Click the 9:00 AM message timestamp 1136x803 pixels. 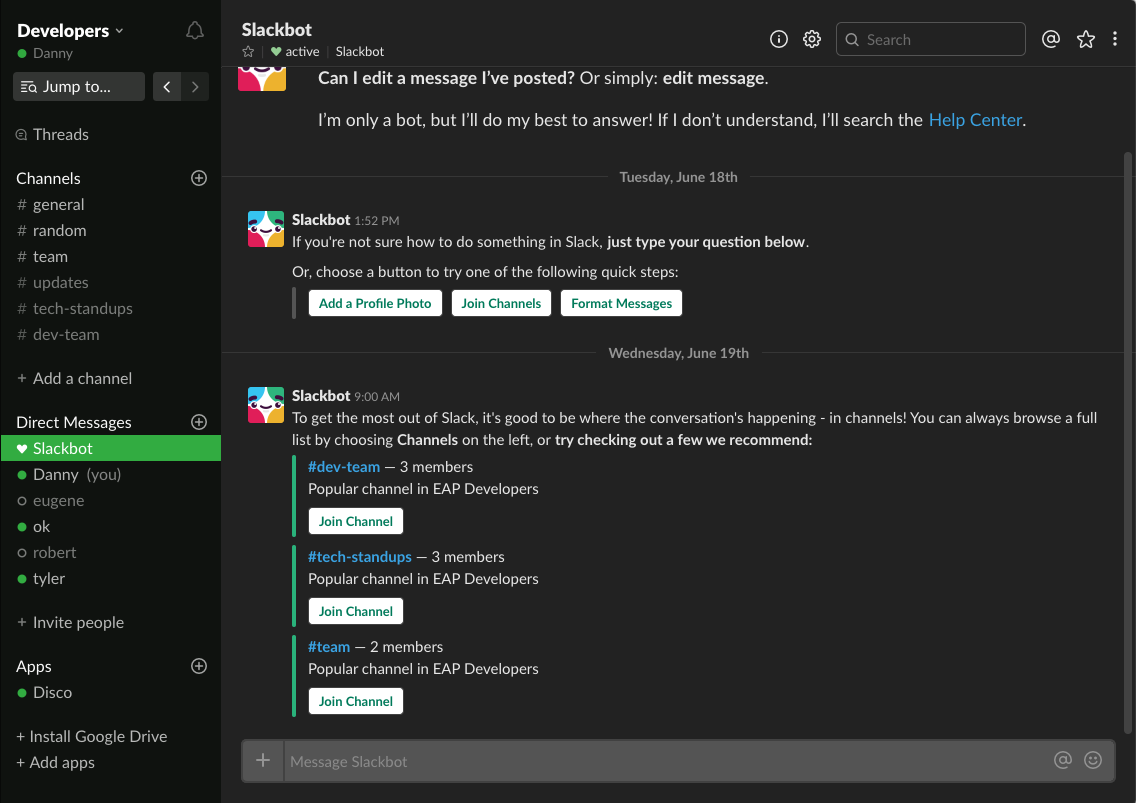377,396
